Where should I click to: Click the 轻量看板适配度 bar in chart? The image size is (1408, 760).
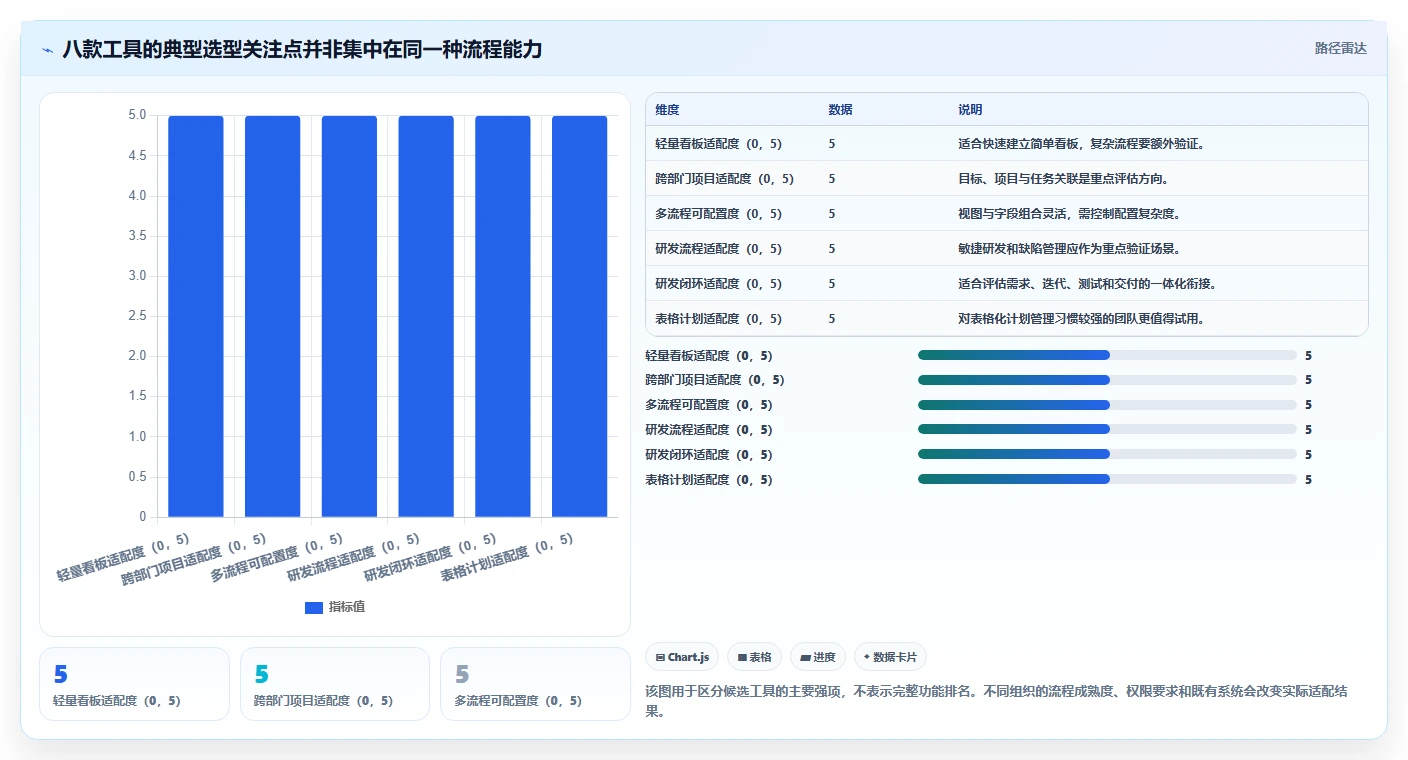pyautogui.click(x=196, y=316)
